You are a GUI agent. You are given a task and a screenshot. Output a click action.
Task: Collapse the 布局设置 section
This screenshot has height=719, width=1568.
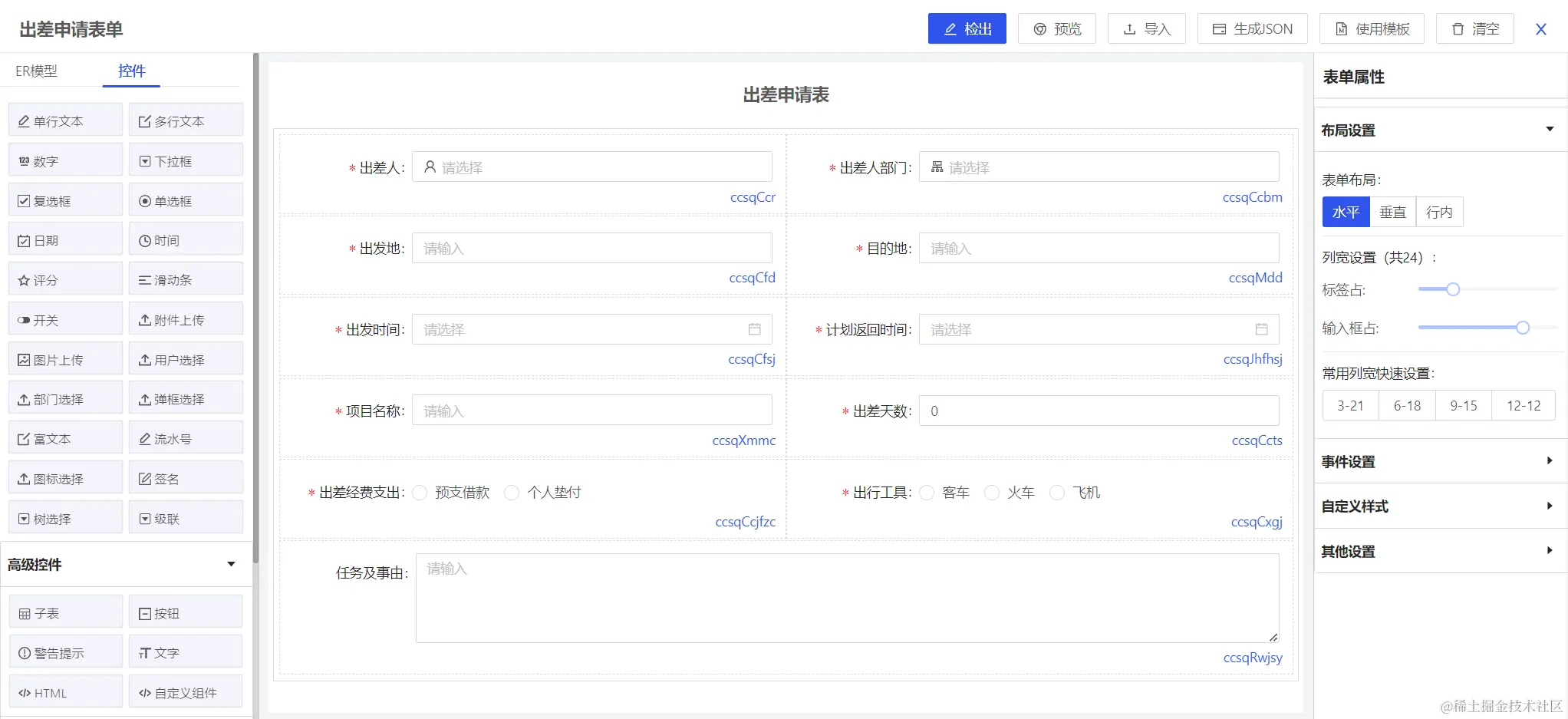coord(1551,128)
